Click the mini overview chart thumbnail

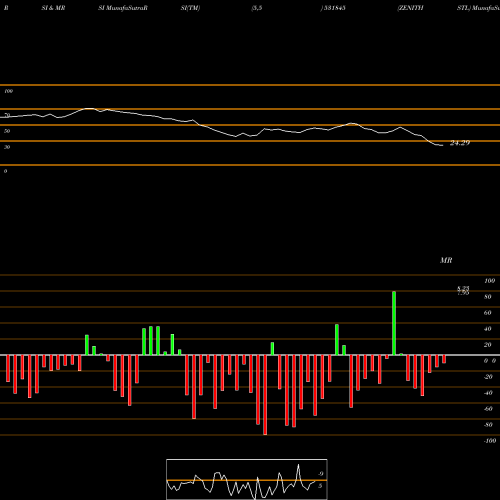click(247, 479)
